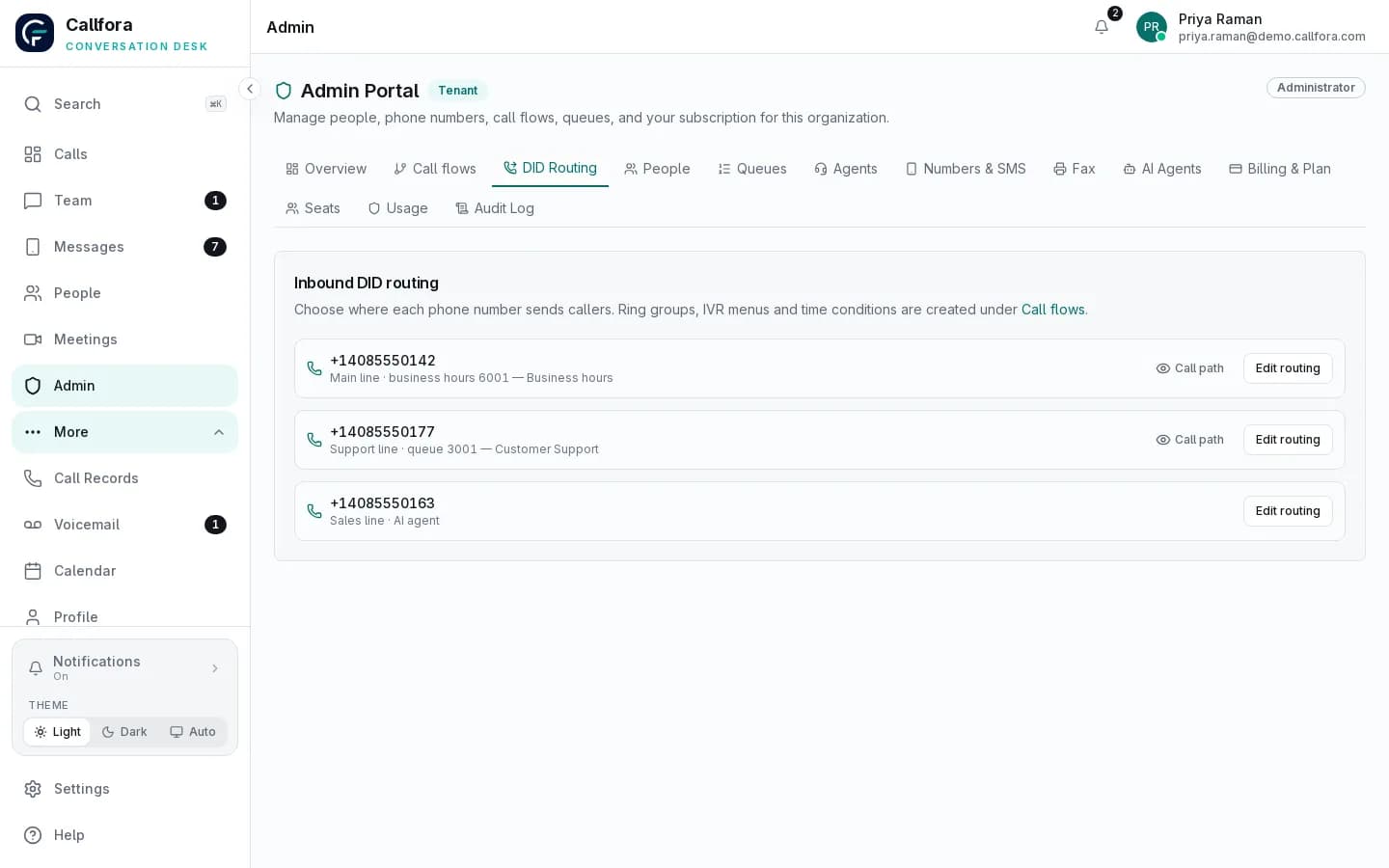Open Messages in the sidebar
The width and height of the screenshot is (1389, 868).
[x=124, y=247]
